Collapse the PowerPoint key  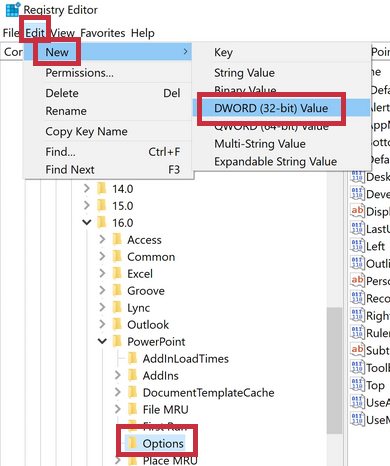click(102, 341)
